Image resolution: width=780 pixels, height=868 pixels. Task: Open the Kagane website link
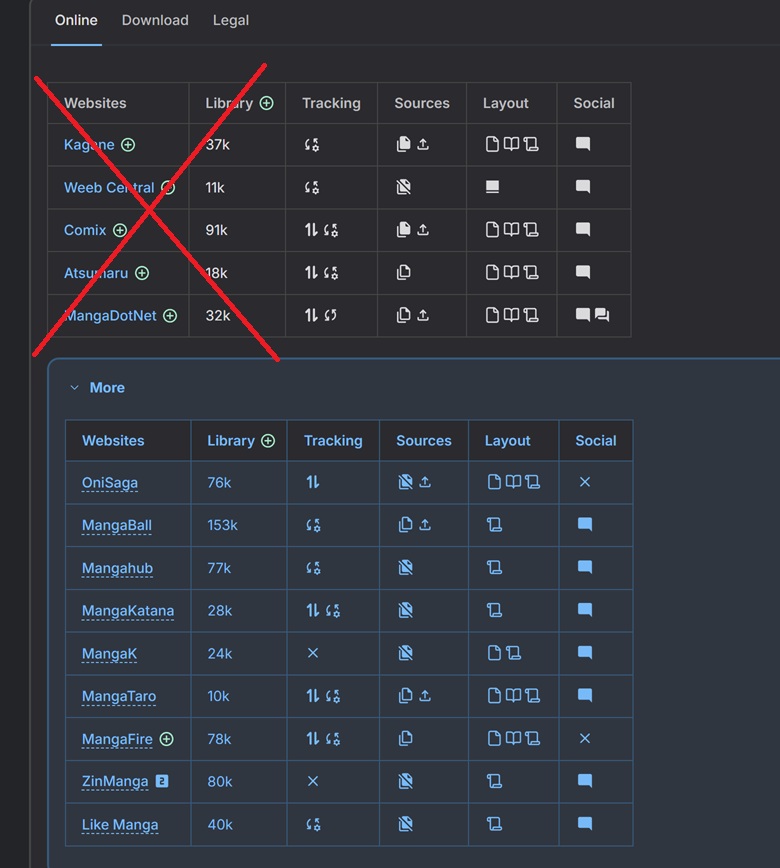[x=89, y=145]
